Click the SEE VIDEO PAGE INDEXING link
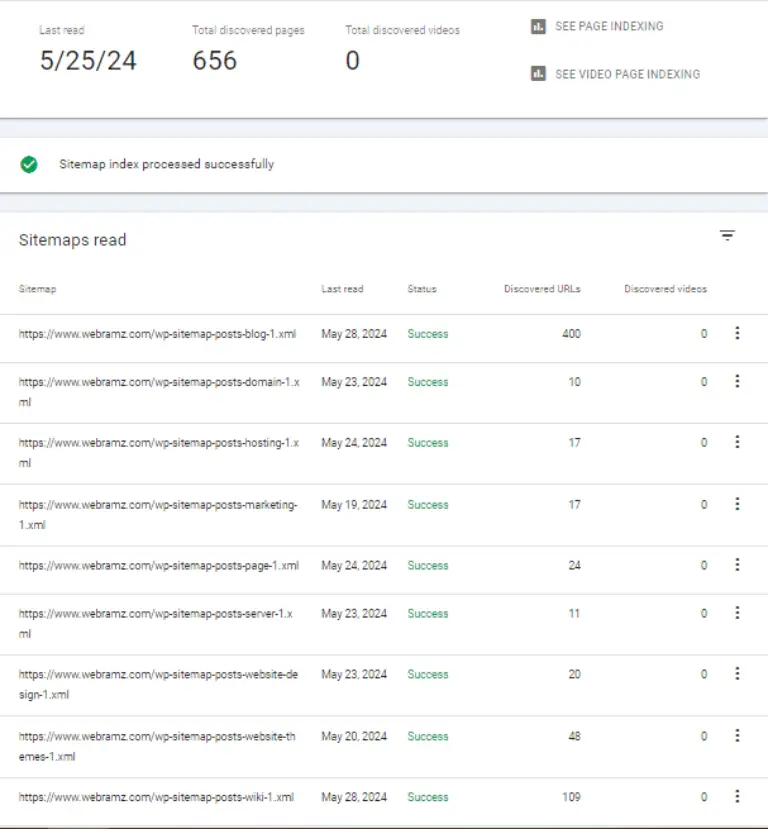768x829 pixels. 627,74
